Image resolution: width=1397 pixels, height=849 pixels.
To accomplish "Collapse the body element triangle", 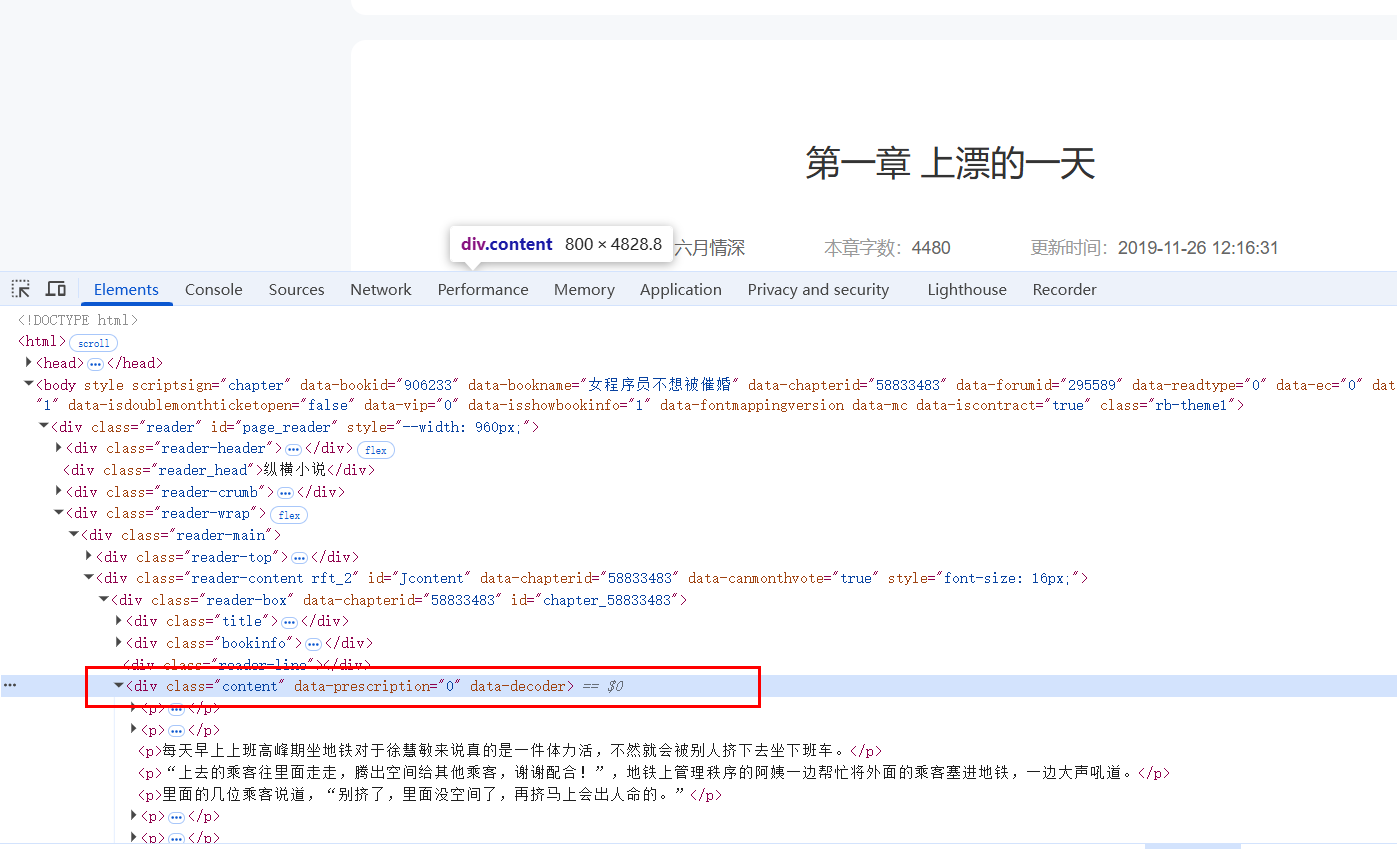I will tap(28, 384).
